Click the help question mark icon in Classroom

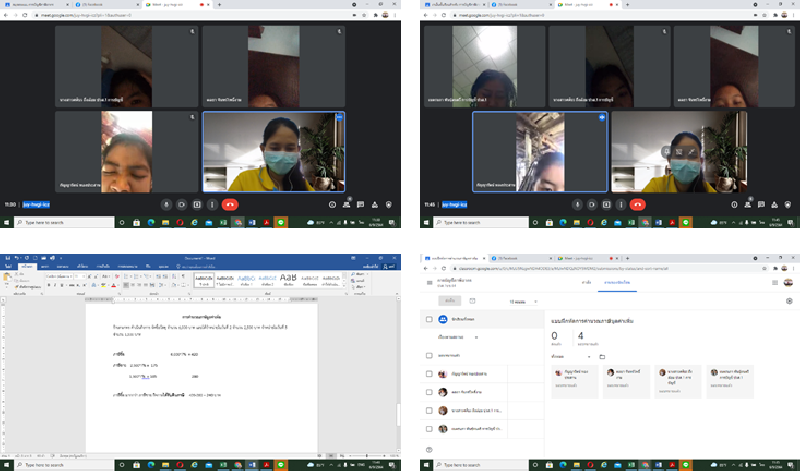(429, 451)
